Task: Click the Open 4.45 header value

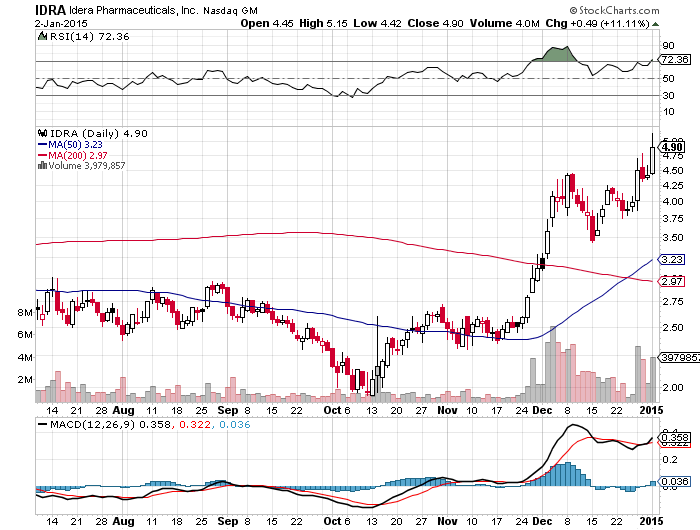Action: tap(267, 23)
